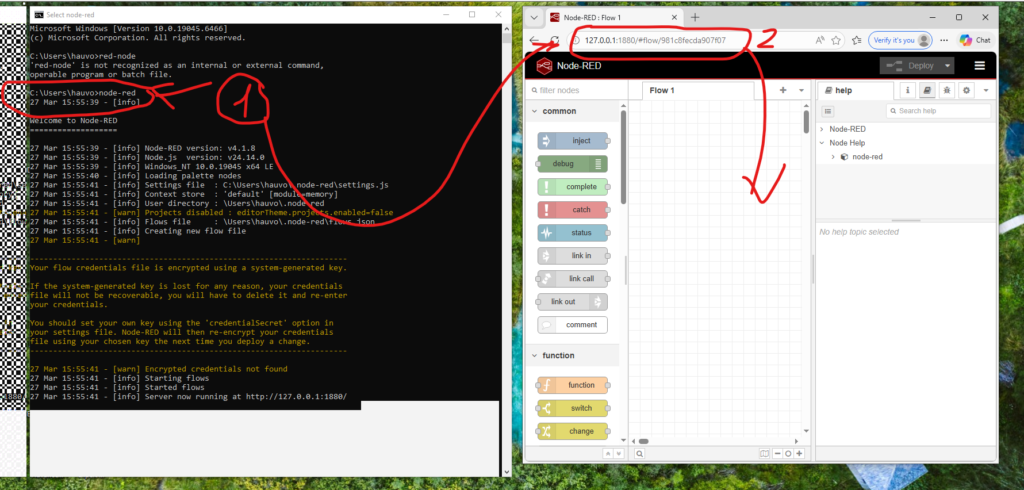Open the debug messages sidebar tab
Viewport: 1024px width, 490px height.
[x=946, y=90]
